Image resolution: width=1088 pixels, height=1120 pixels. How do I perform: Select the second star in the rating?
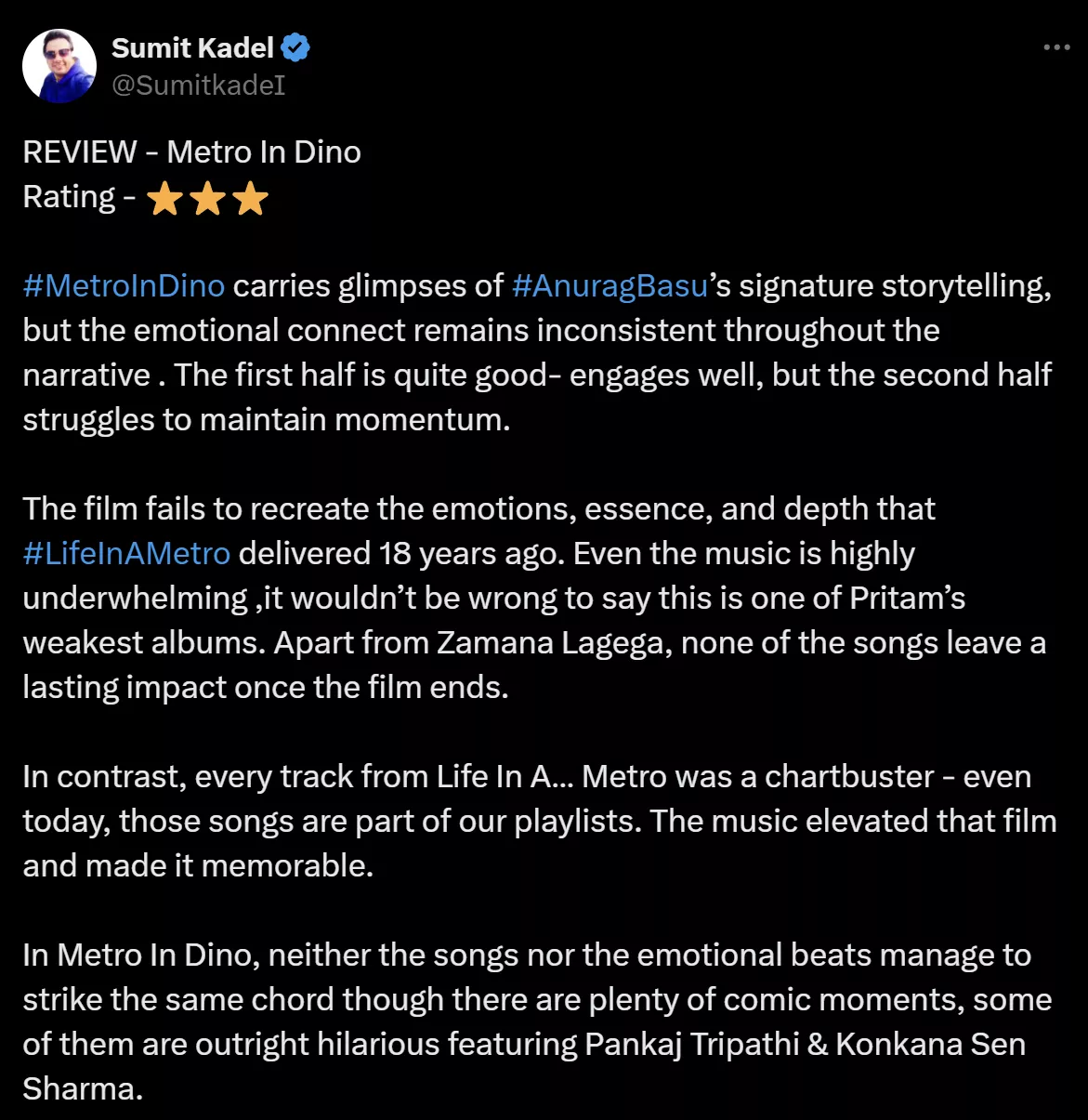206,197
